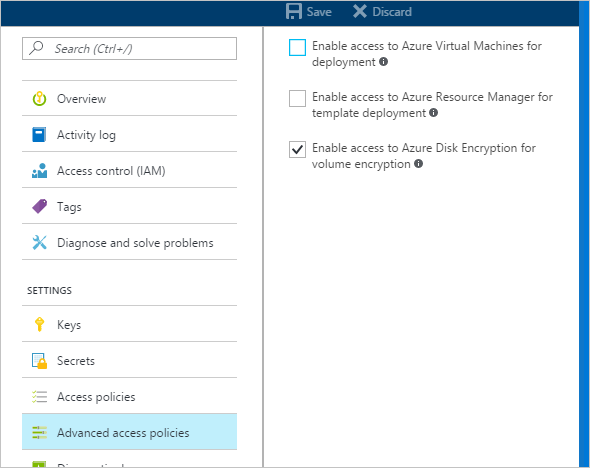590x468 pixels.
Task: Click the Access policies checklist icon
Action: coord(40,397)
